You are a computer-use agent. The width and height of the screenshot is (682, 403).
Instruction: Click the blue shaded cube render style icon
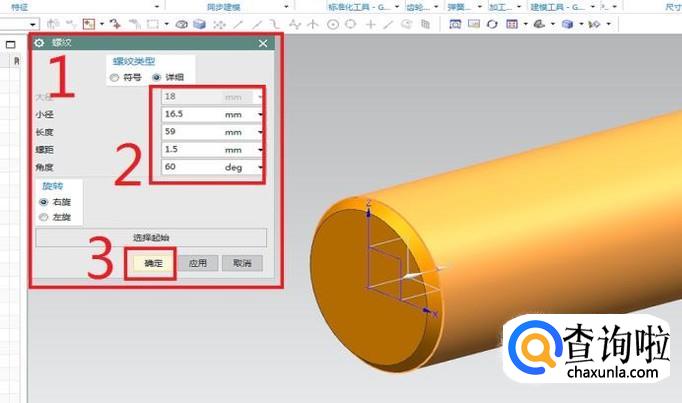point(567,22)
